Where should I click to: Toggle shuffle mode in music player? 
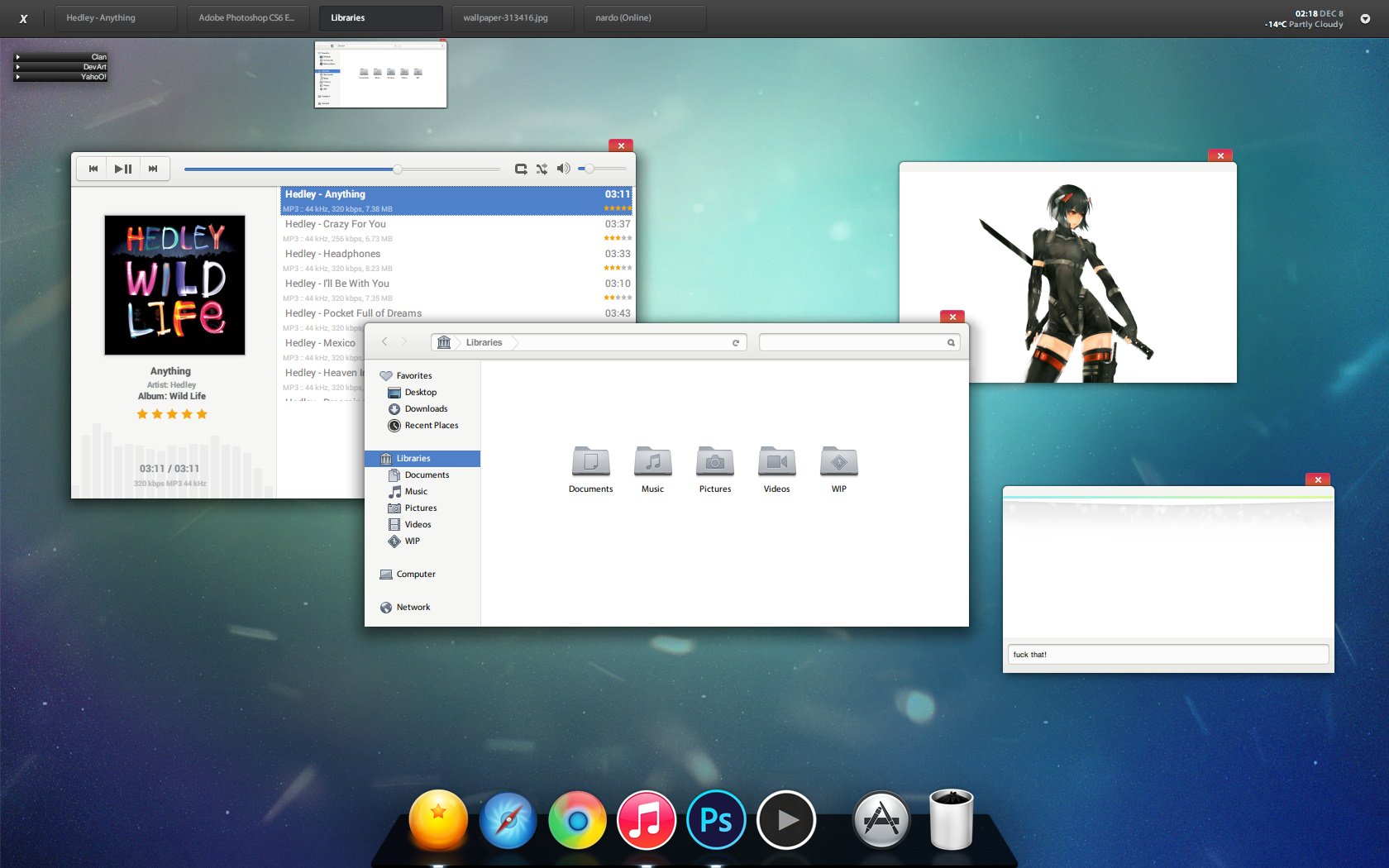[542, 169]
